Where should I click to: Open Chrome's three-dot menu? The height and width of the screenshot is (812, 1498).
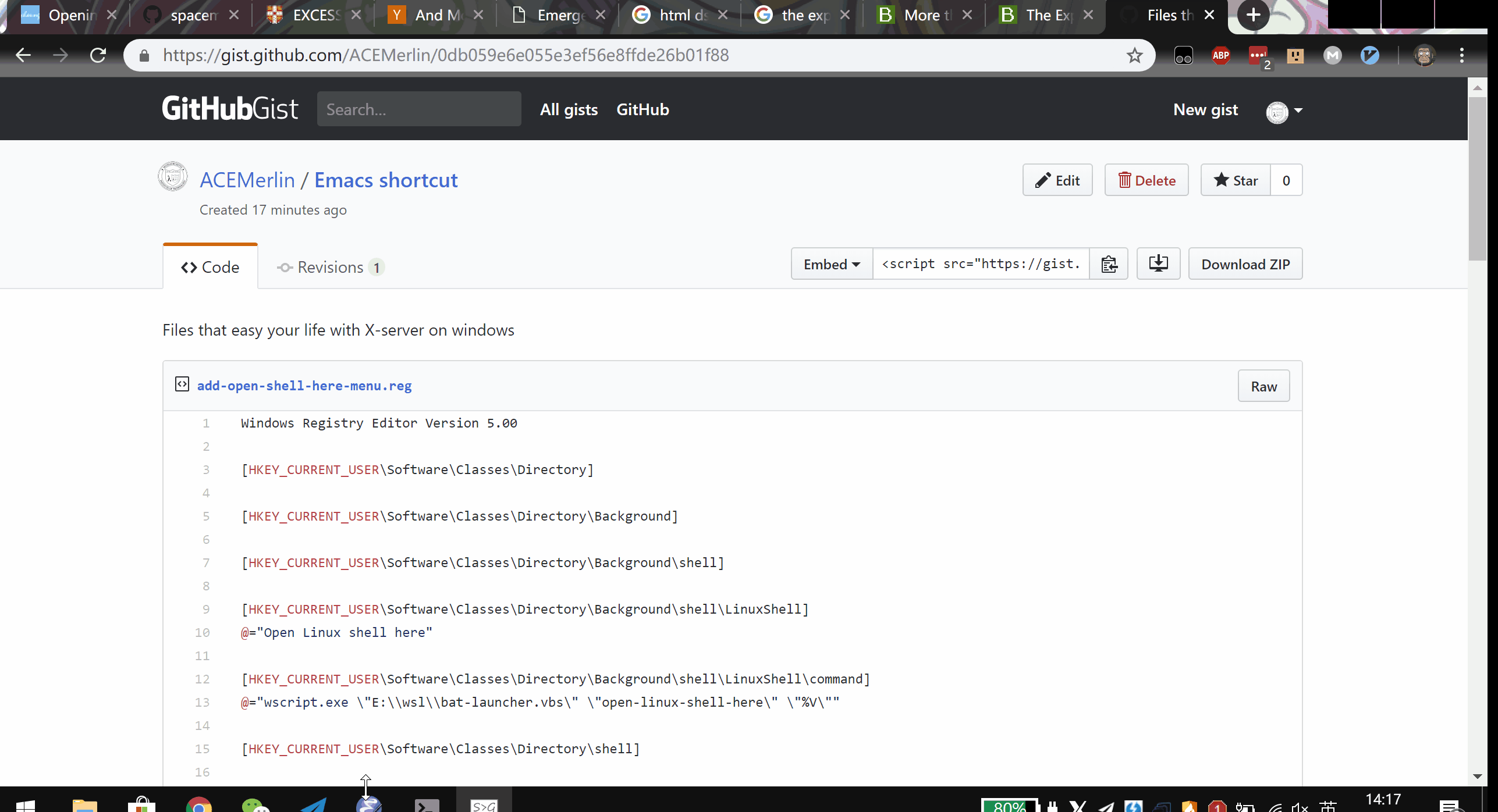tap(1461, 55)
